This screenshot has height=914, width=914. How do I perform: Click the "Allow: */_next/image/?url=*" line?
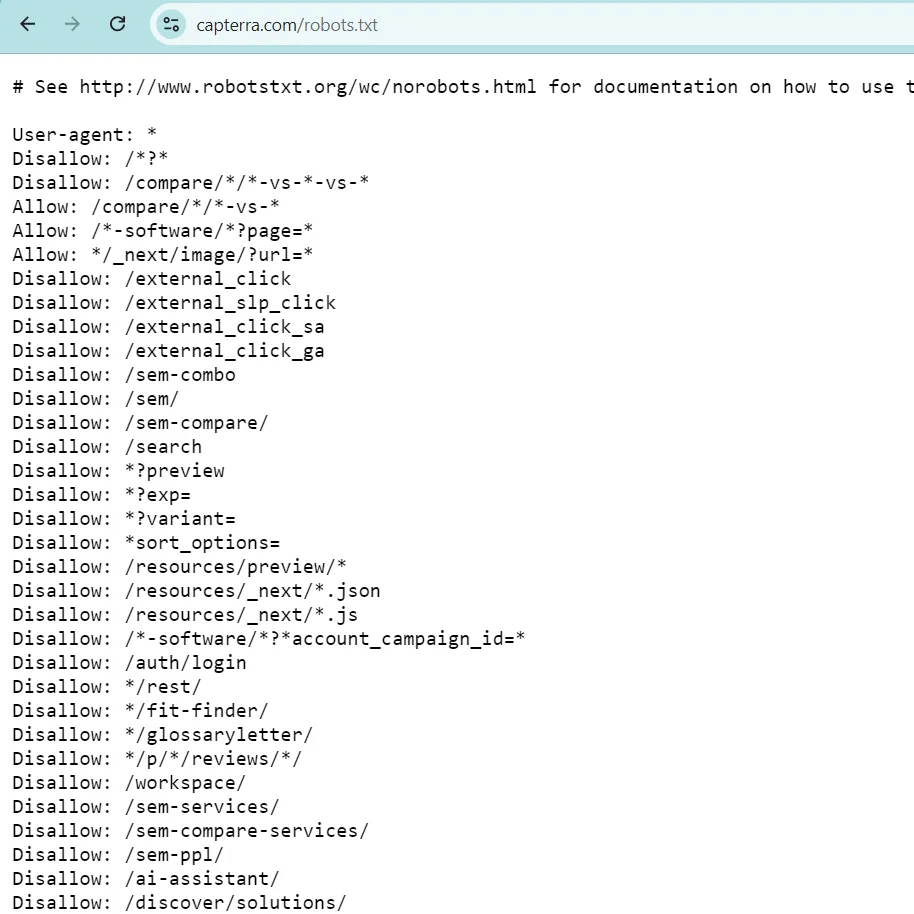coord(163,254)
